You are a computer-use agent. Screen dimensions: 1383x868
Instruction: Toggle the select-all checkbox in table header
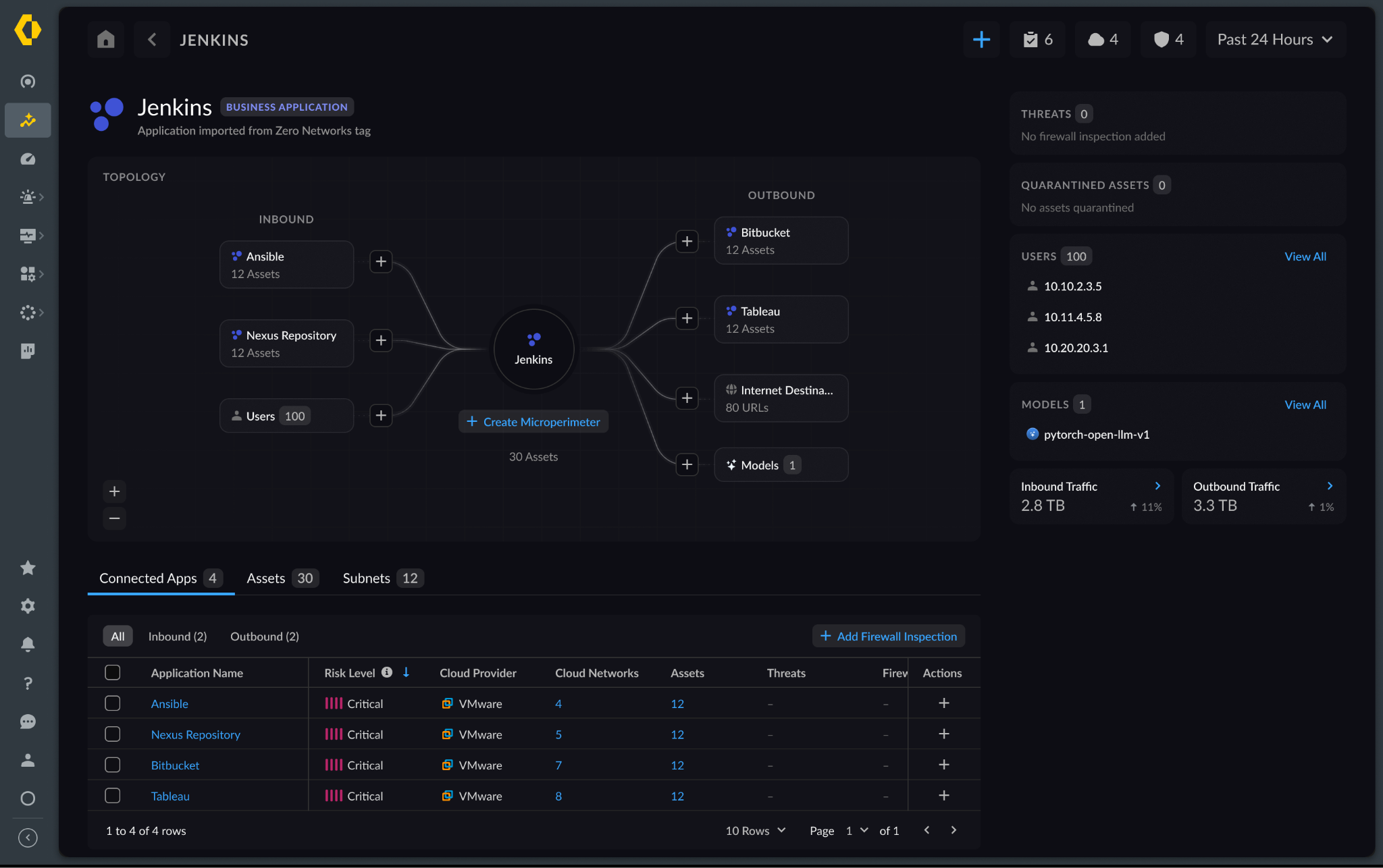click(113, 672)
